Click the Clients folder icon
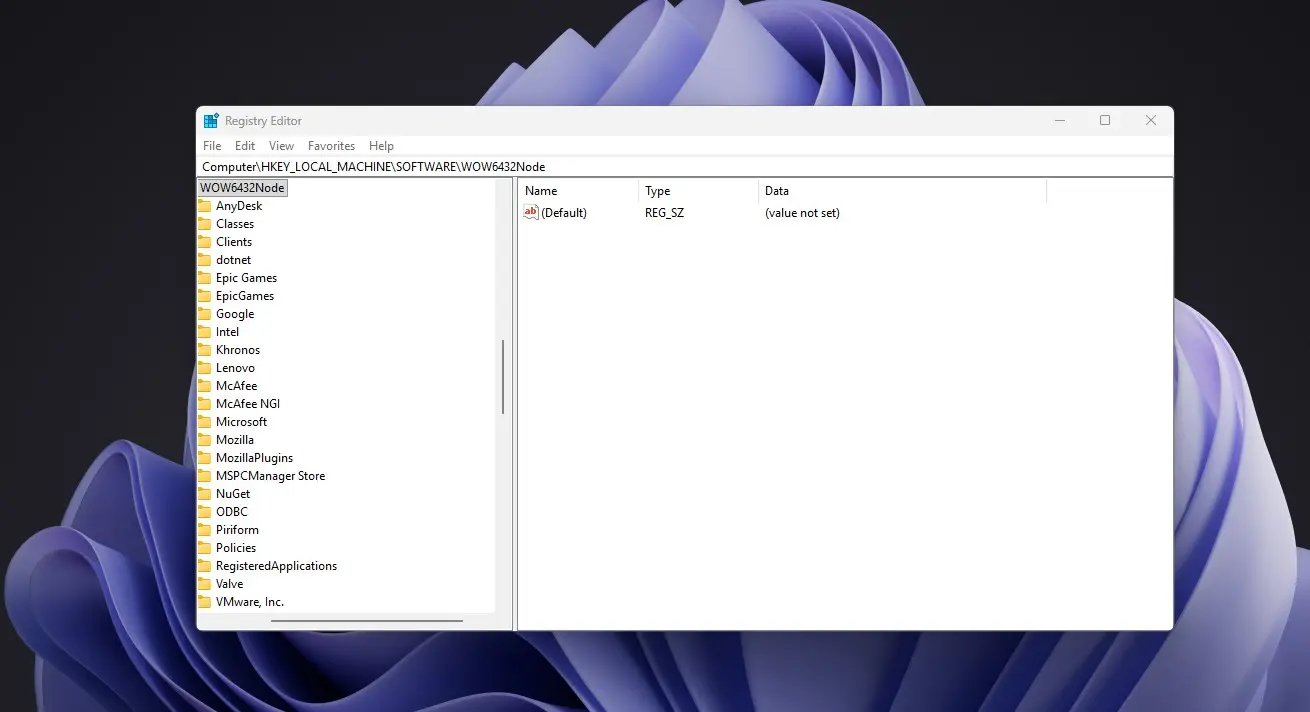The height and width of the screenshot is (712, 1310). point(204,242)
